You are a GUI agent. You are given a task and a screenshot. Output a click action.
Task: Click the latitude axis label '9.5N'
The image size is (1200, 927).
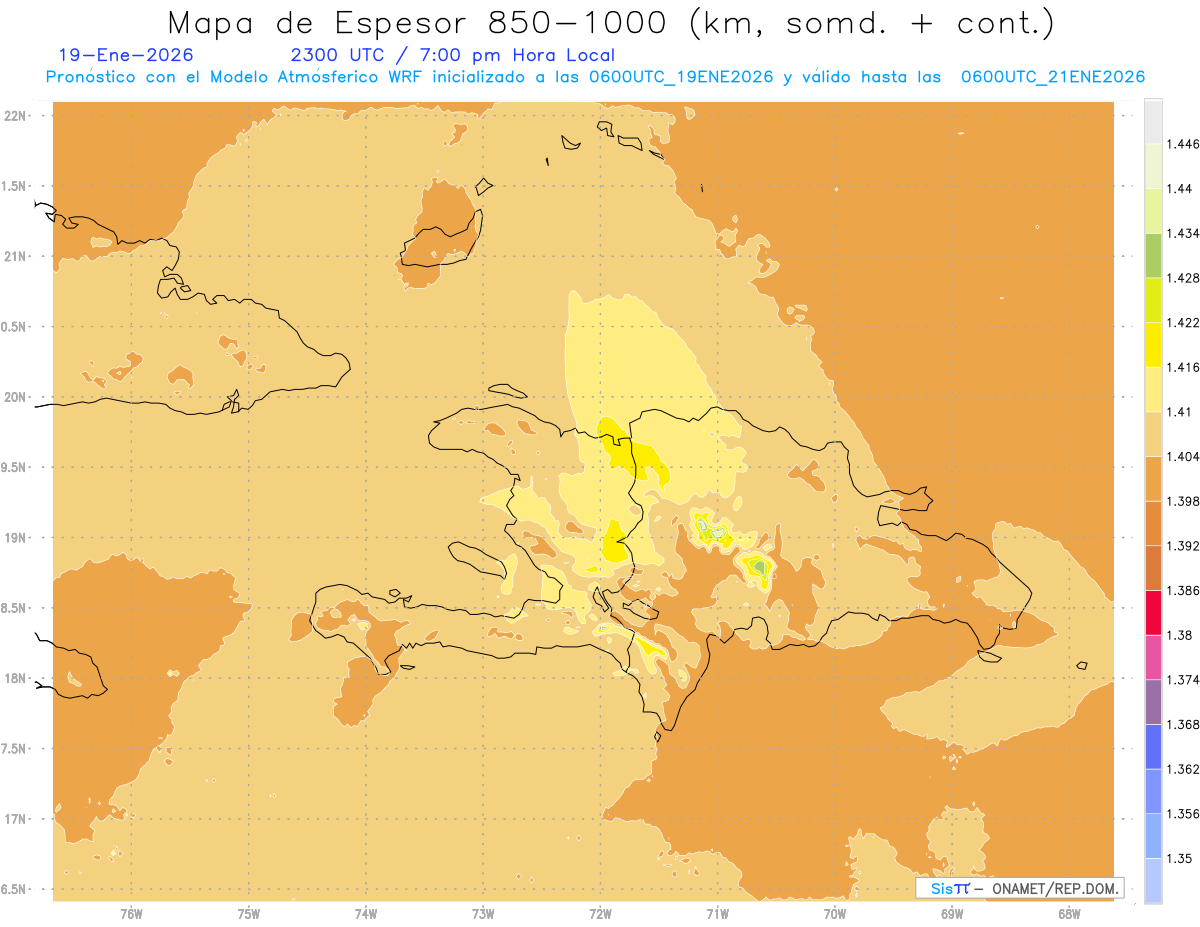coord(14,467)
